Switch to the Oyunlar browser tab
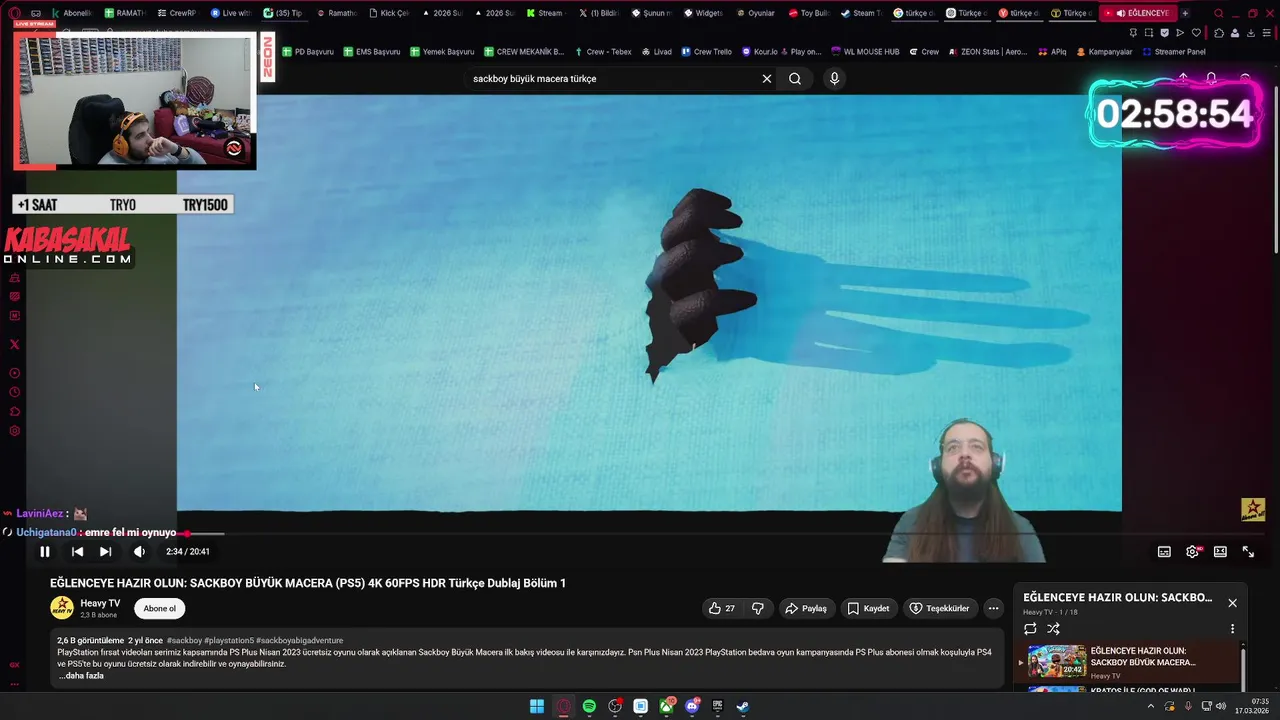The height and width of the screenshot is (720, 1280). 756,13
